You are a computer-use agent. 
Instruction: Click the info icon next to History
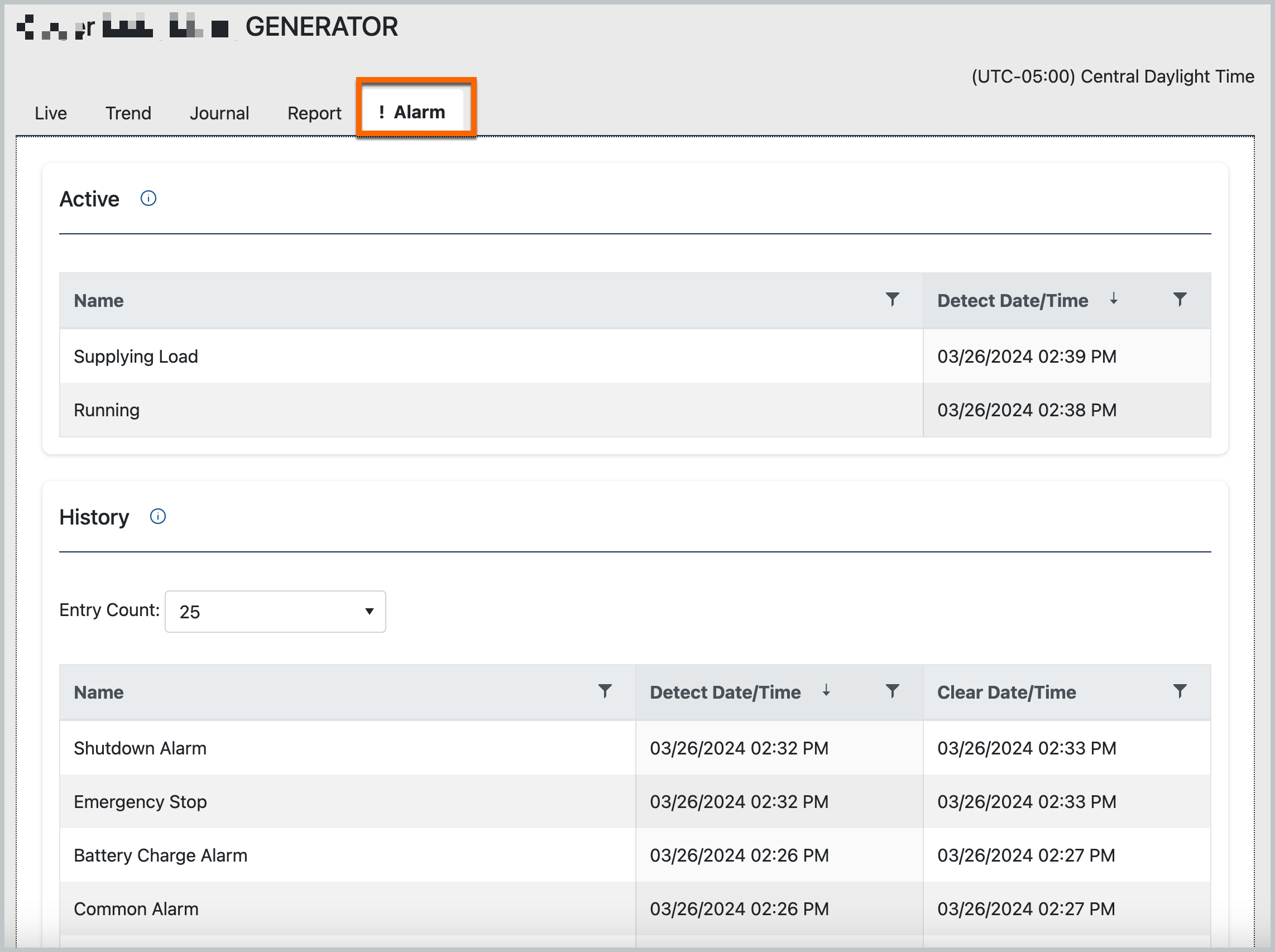coord(158,516)
